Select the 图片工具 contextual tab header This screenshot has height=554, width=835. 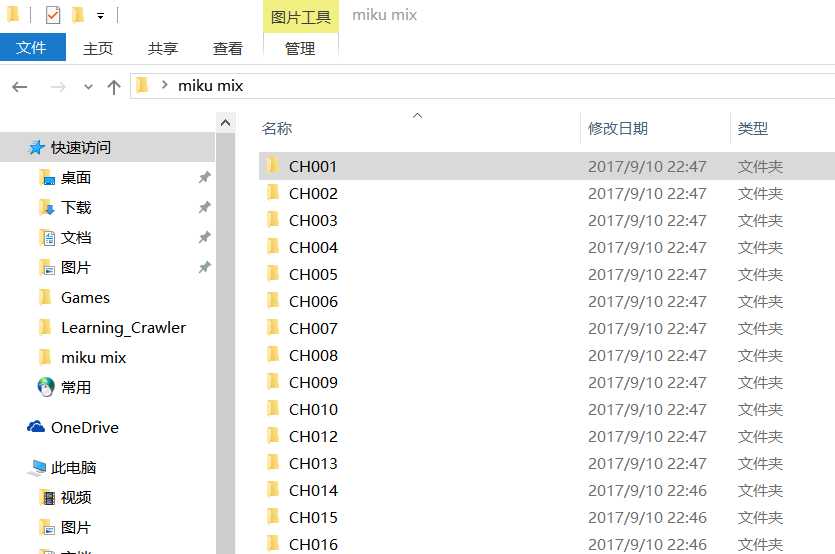(301, 17)
